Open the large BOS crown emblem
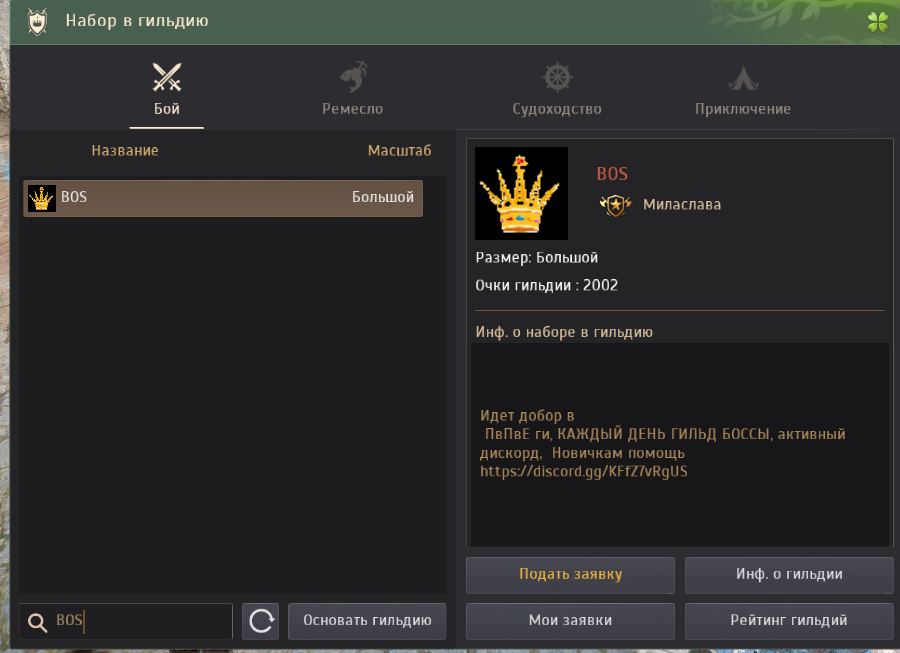The height and width of the screenshot is (653, 900). pyautogui.click(x=521, y=193)
